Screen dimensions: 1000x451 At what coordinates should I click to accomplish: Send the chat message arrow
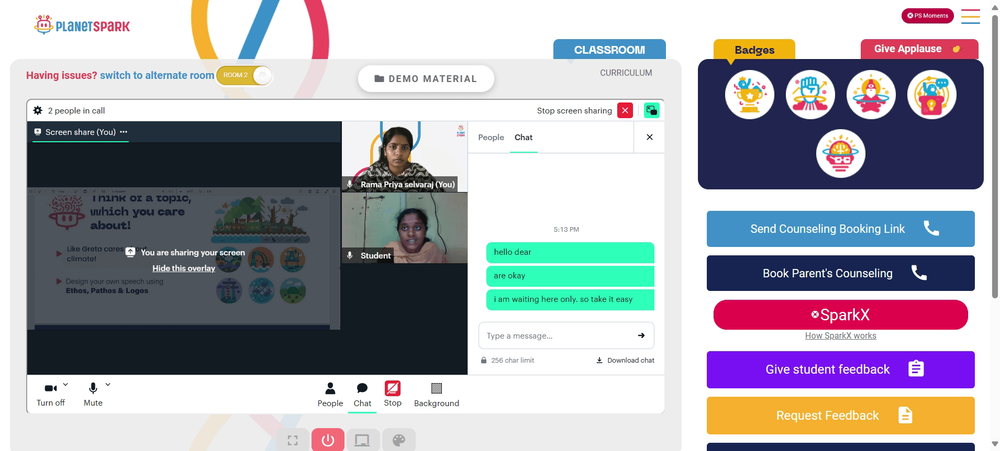(641, 336)
